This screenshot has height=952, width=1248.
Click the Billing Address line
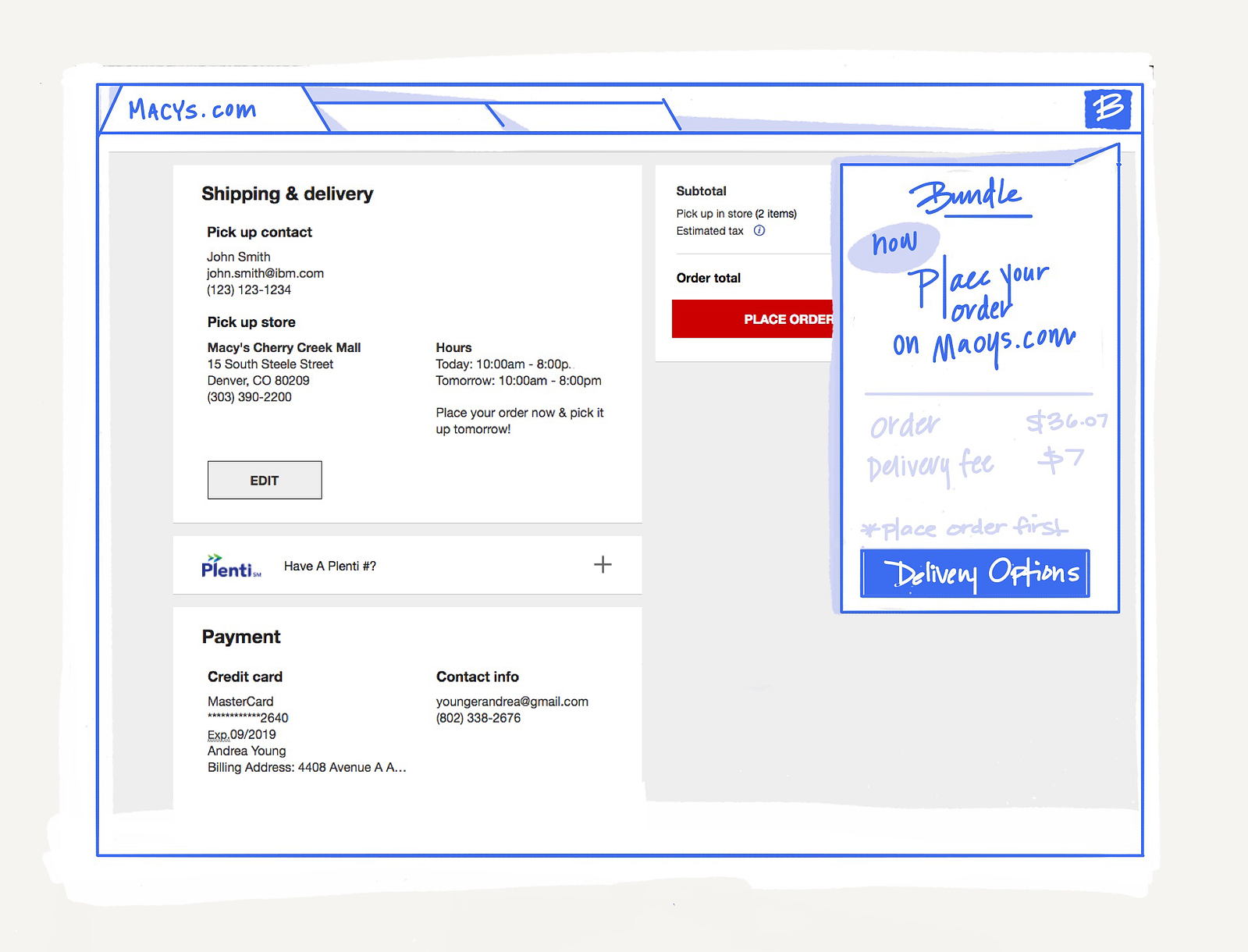tap(307, 767)
